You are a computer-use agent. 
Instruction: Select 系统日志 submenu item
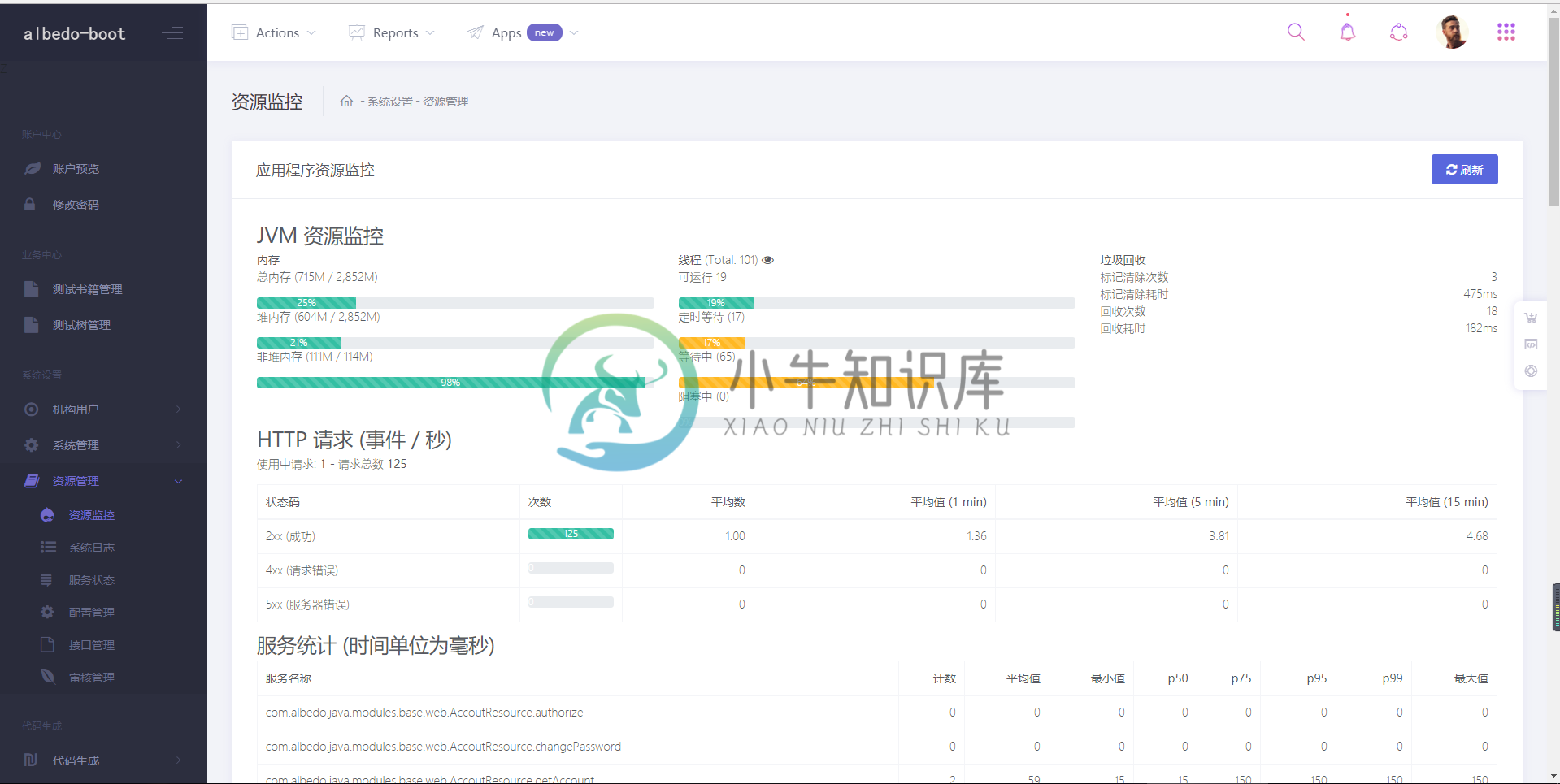[x=103, y=548]
